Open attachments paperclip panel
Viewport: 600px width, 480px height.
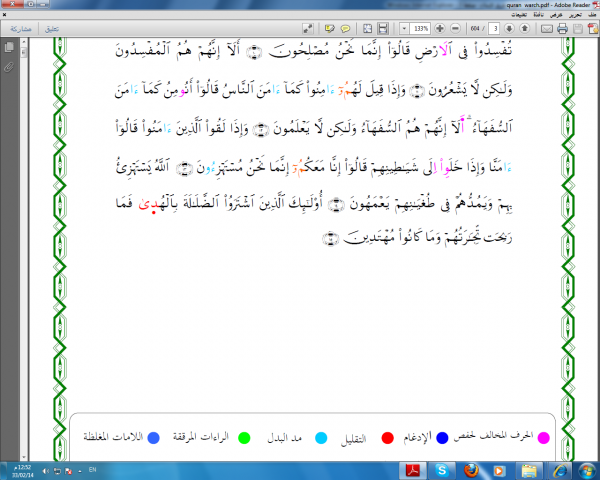point(9,68)
